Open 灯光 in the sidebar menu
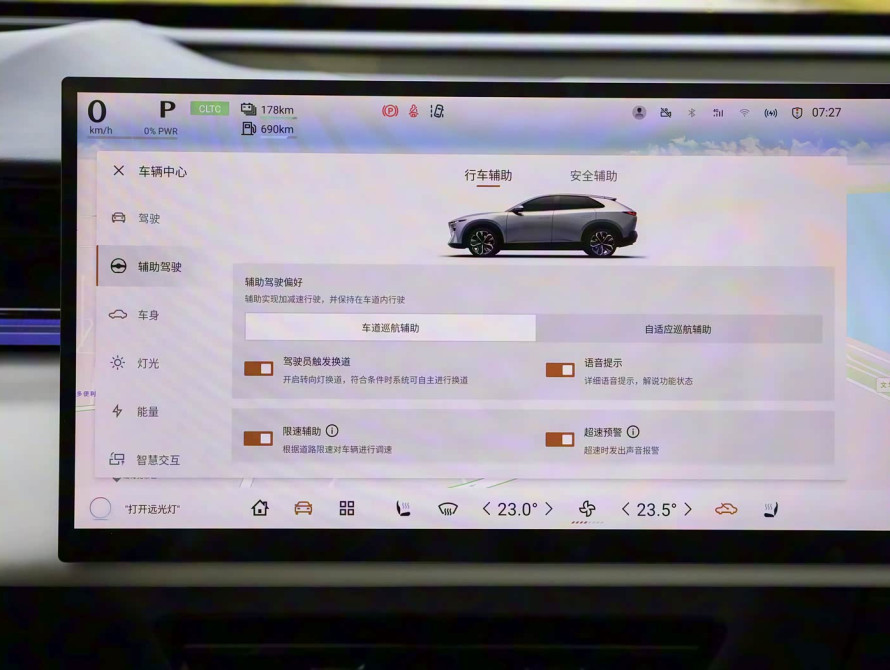Screen dimensions: 890x670 [x=148, y=363]
